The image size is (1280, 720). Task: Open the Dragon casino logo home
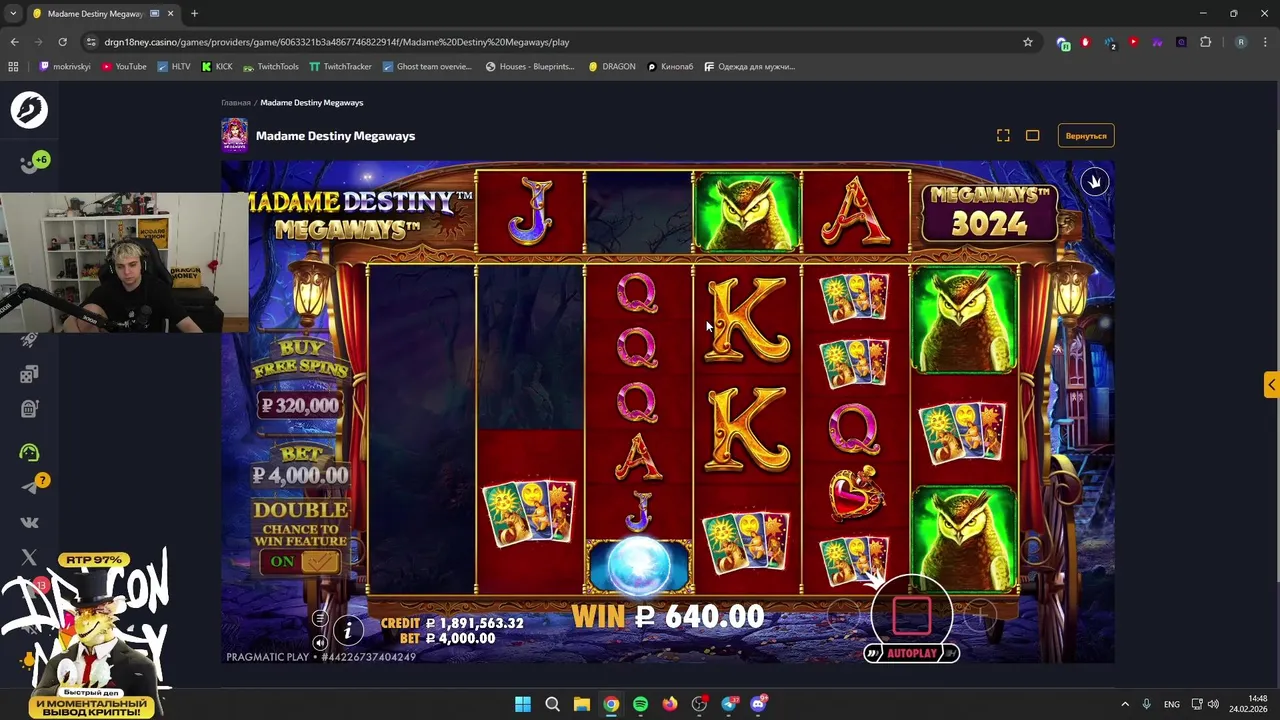point(29,109)
